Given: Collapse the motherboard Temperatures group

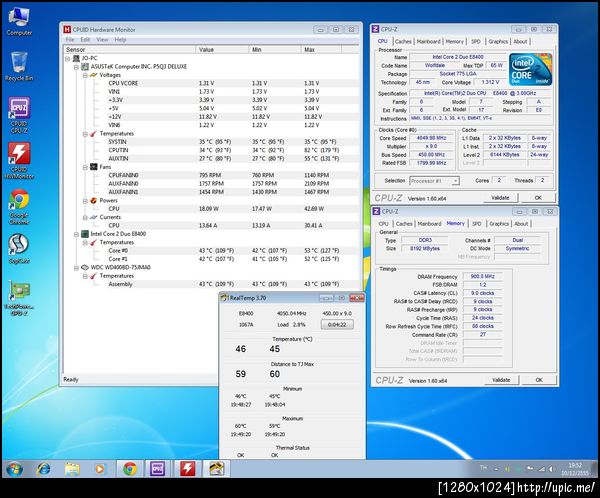Looking at the screenshot, I should 85,134.
